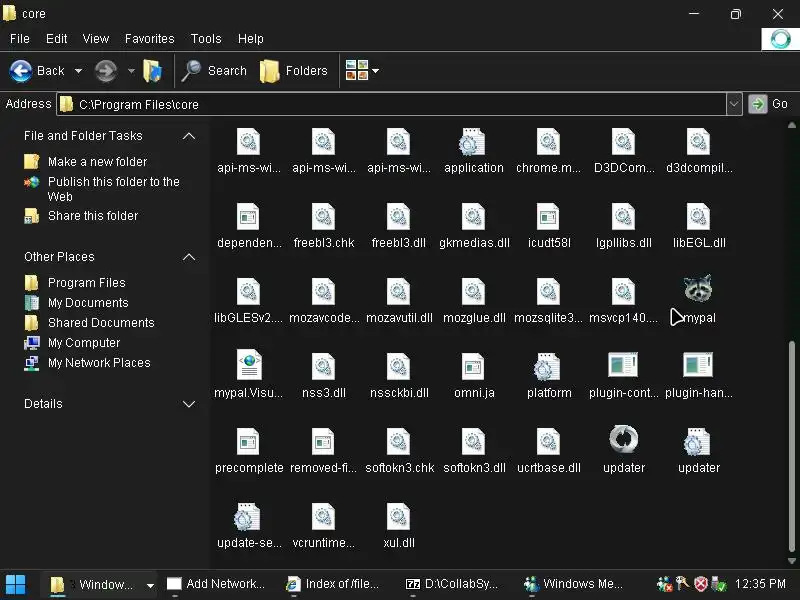Select the icudt58l file icon
Image resolution: width=800 pixels, height=600 pixels.
point(548,217)
